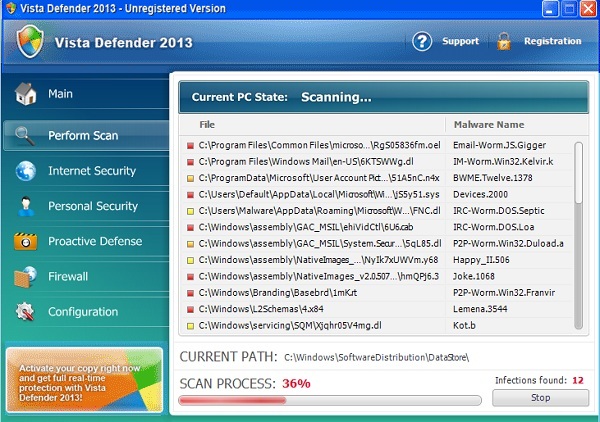Click the Vista Defender shield logo
This screenshot has width=600, height=422.
pyautogui.click(x=30, y=41)
